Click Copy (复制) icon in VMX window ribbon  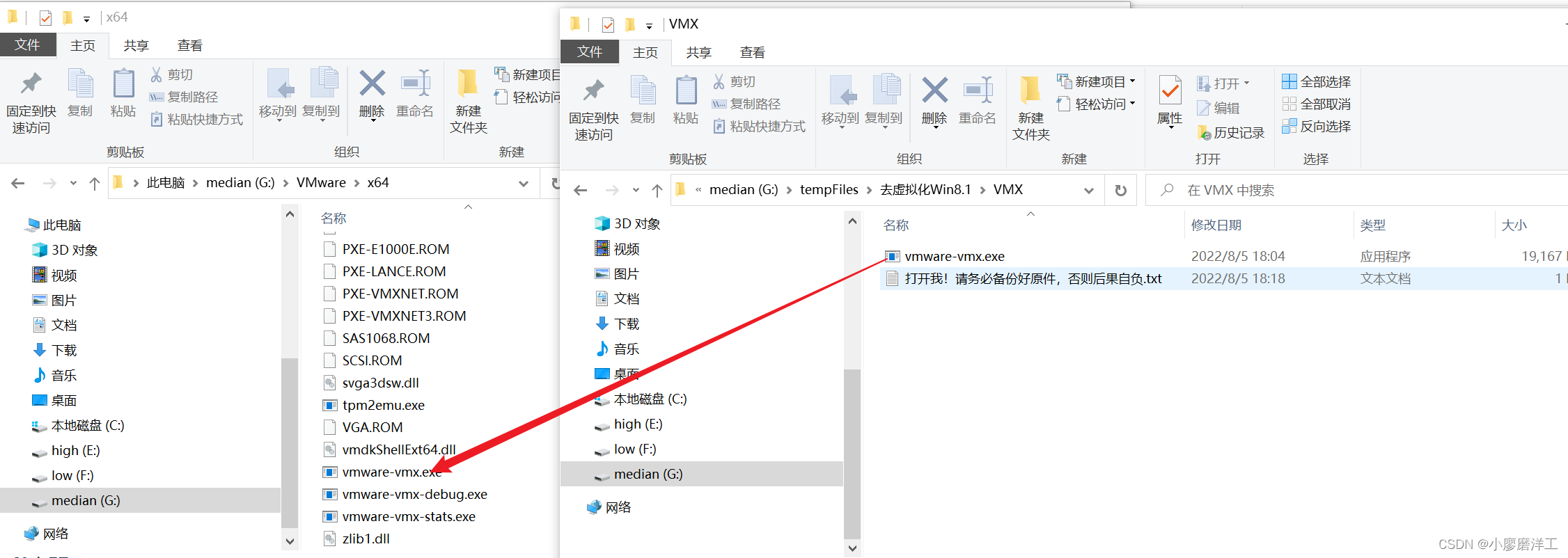tap(643, 100)
